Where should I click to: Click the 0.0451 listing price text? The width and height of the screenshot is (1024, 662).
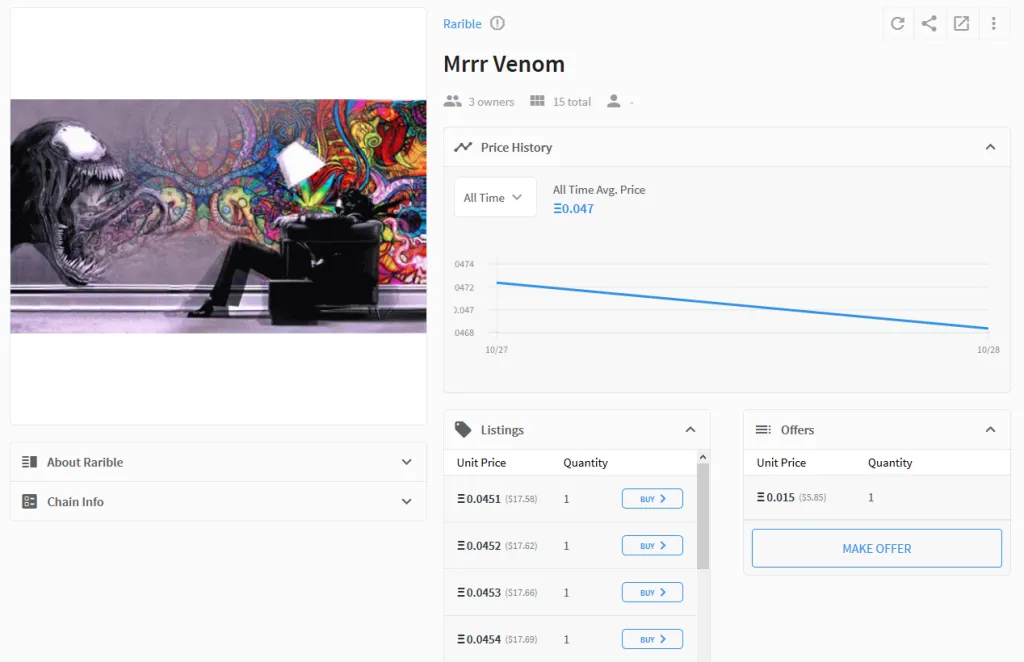coord(479,499)
